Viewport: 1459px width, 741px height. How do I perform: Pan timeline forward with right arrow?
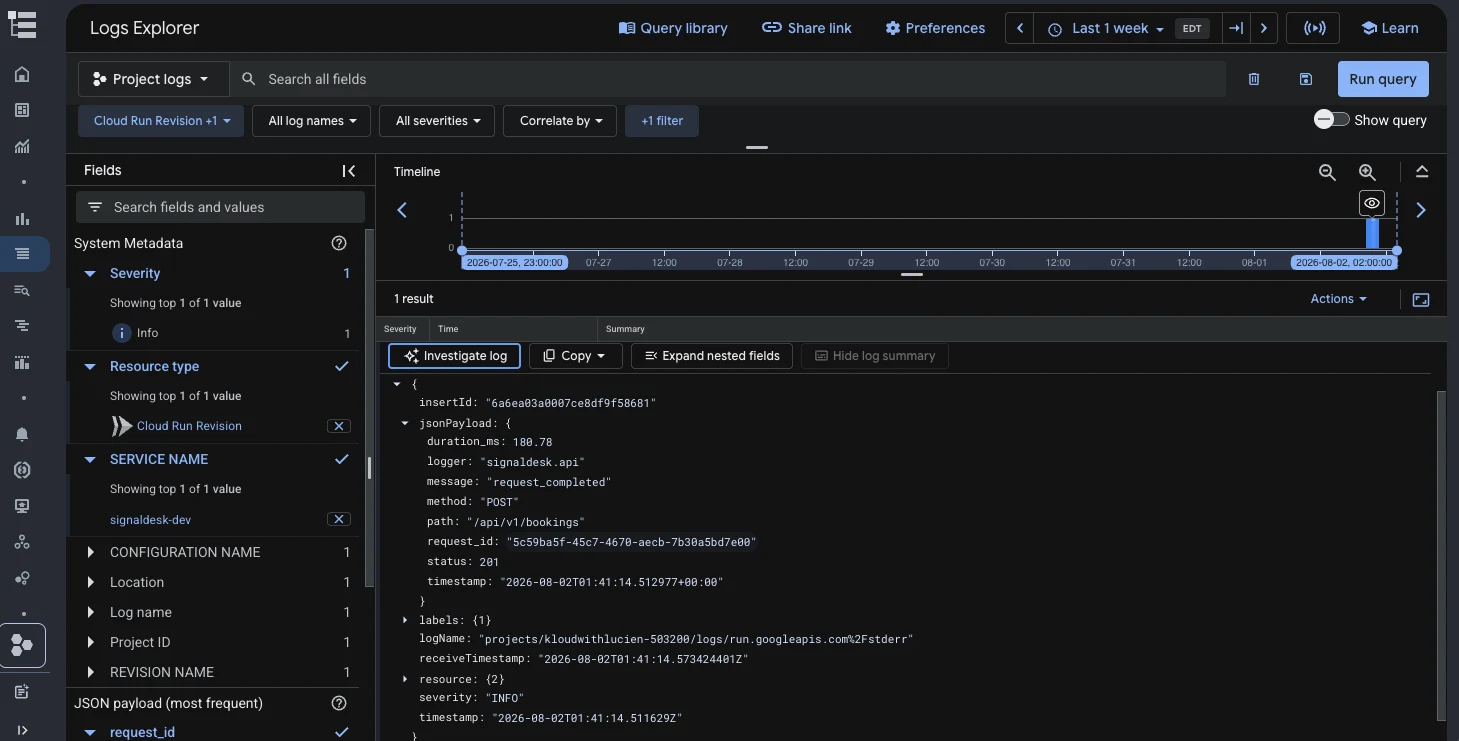tap(1421, 210)
